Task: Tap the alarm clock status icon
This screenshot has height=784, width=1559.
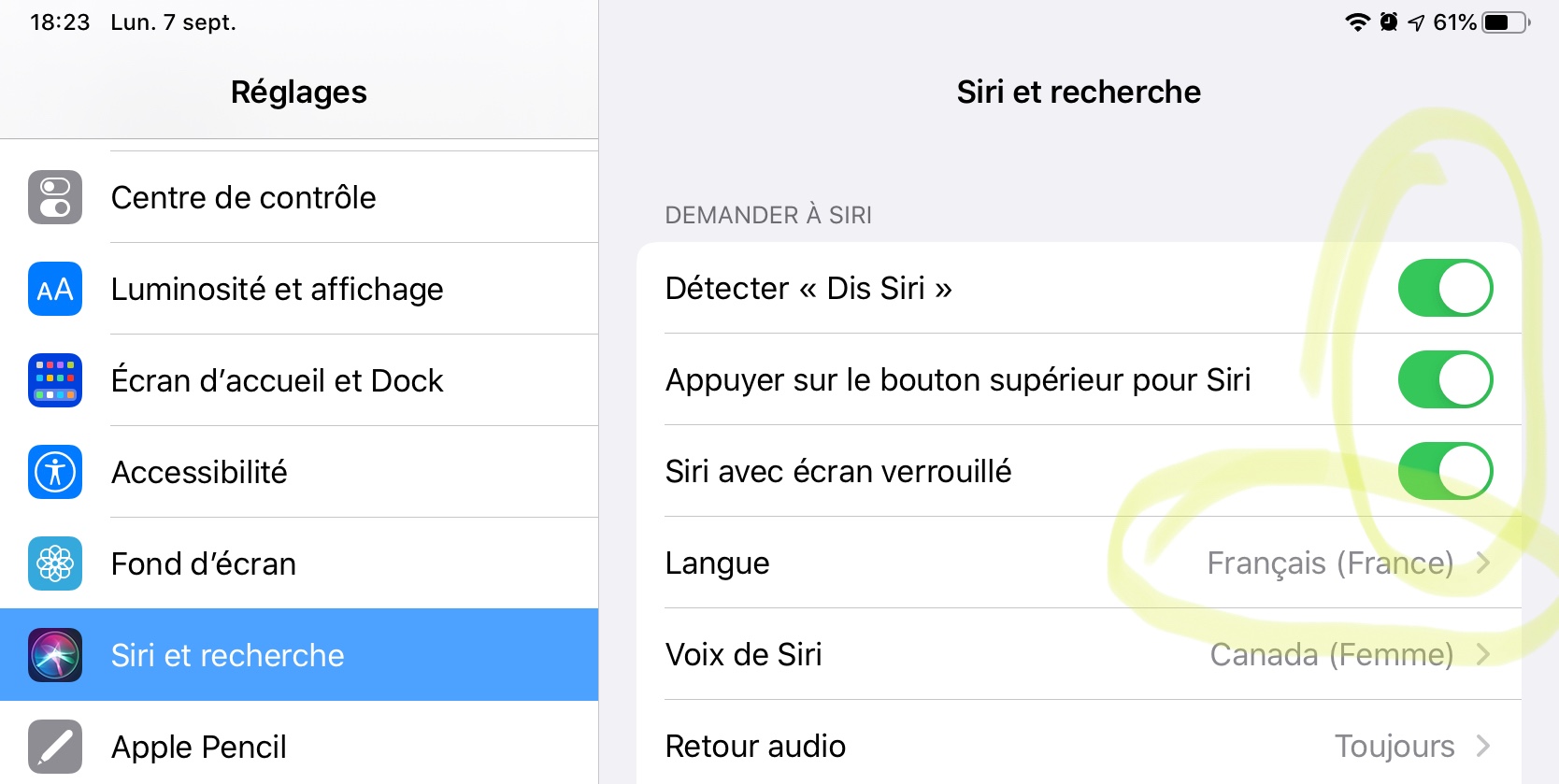Action: [1389, 22]
